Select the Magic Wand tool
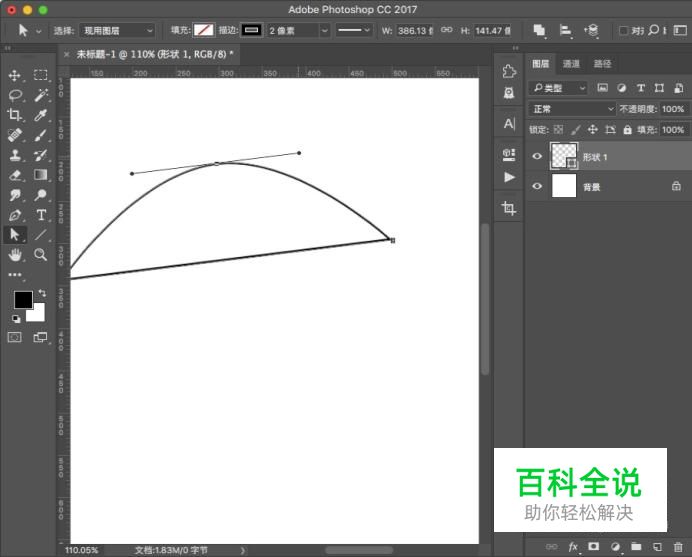This screenshot has height=557, width=692. [x=41, y=95]
